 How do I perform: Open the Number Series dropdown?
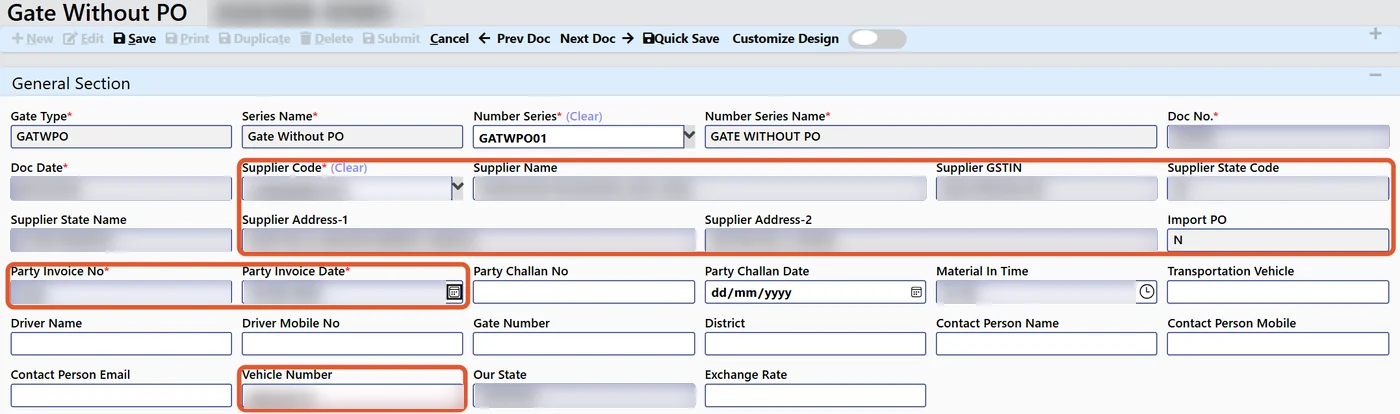point(689,135)
